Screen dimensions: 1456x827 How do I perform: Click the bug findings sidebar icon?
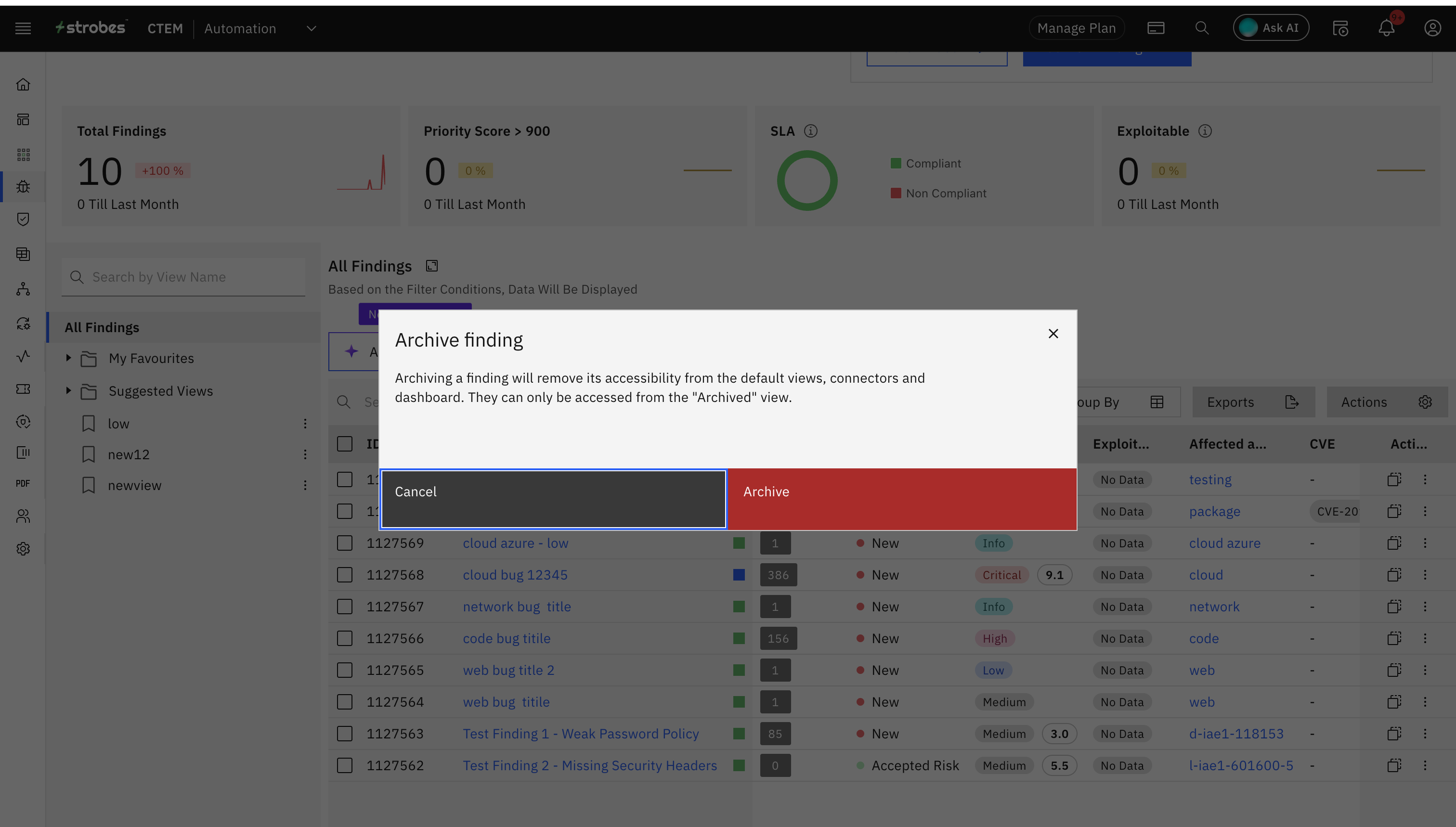(x=23, y=186)
